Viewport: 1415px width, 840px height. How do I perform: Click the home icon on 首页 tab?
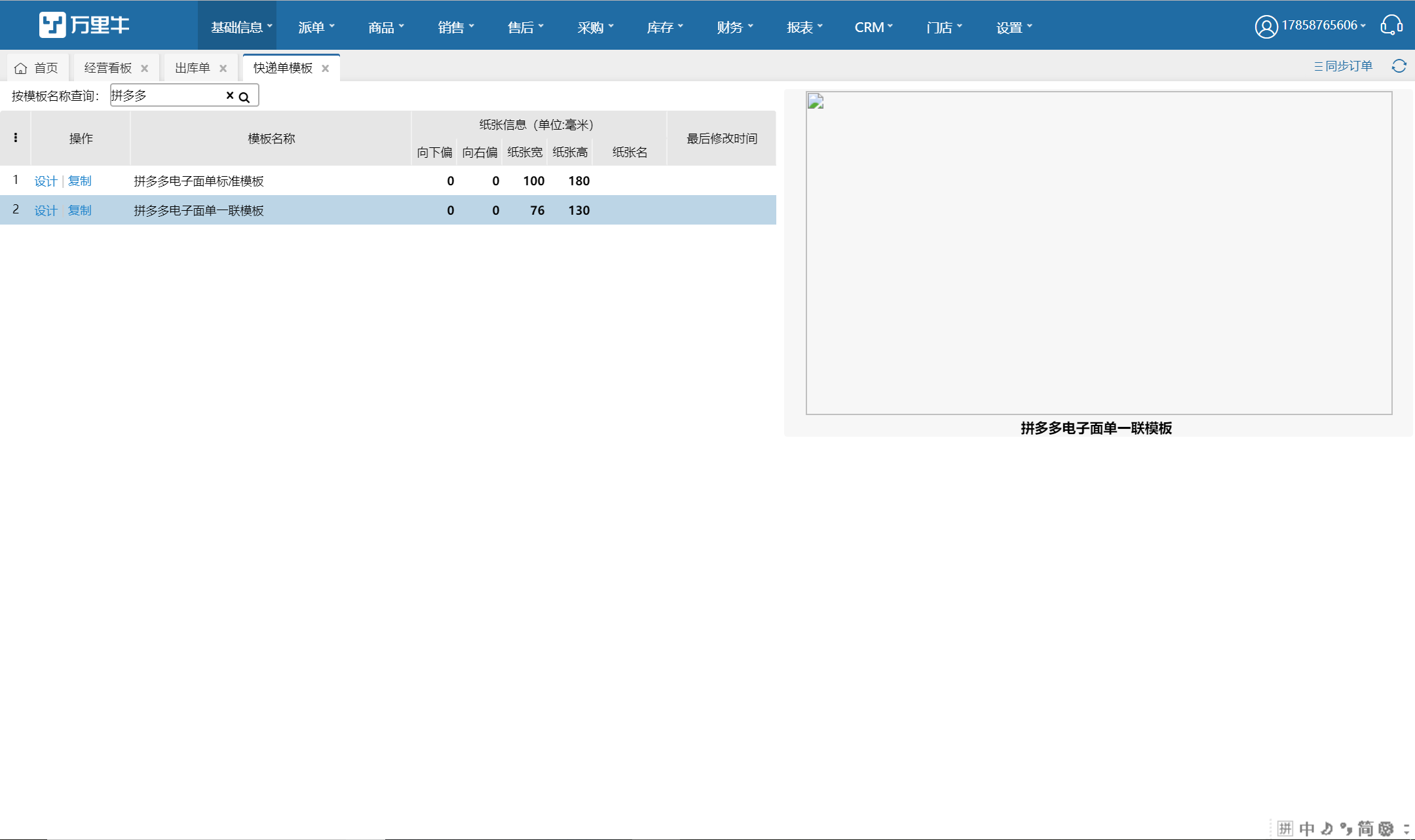pos(21,68)
